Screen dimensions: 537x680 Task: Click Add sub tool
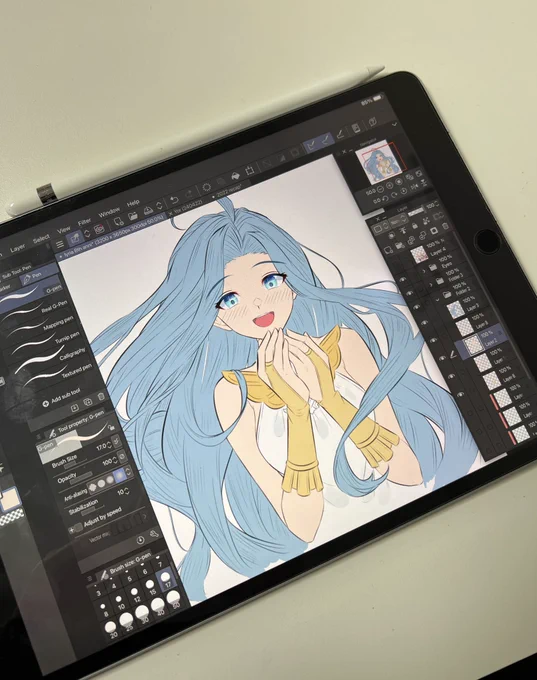(62, 398)
